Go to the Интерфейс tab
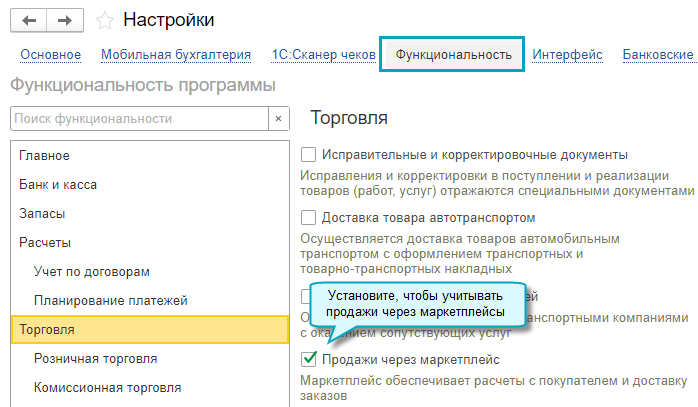The height and width of the screenshot is (407, 698). (567, 54)
